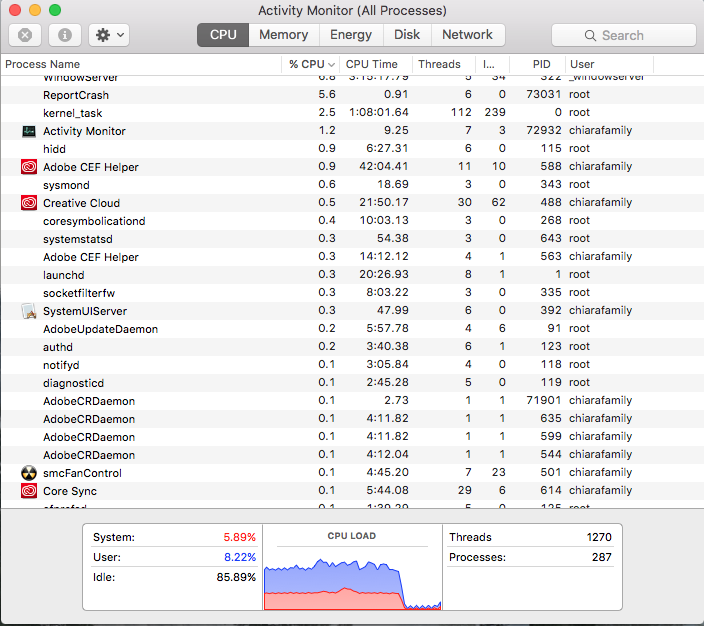Select AdobeCRDaemon with PID 544
704x626 pixels.
click(x=352, y=454)
